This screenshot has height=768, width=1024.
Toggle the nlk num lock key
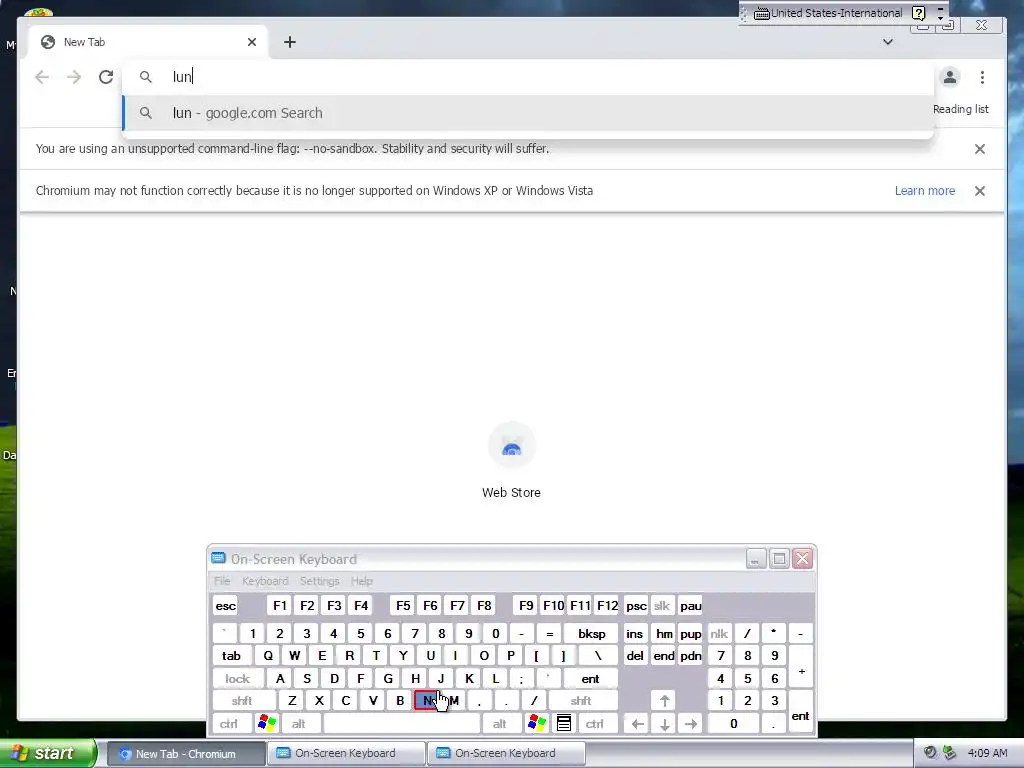pos(719,633)
